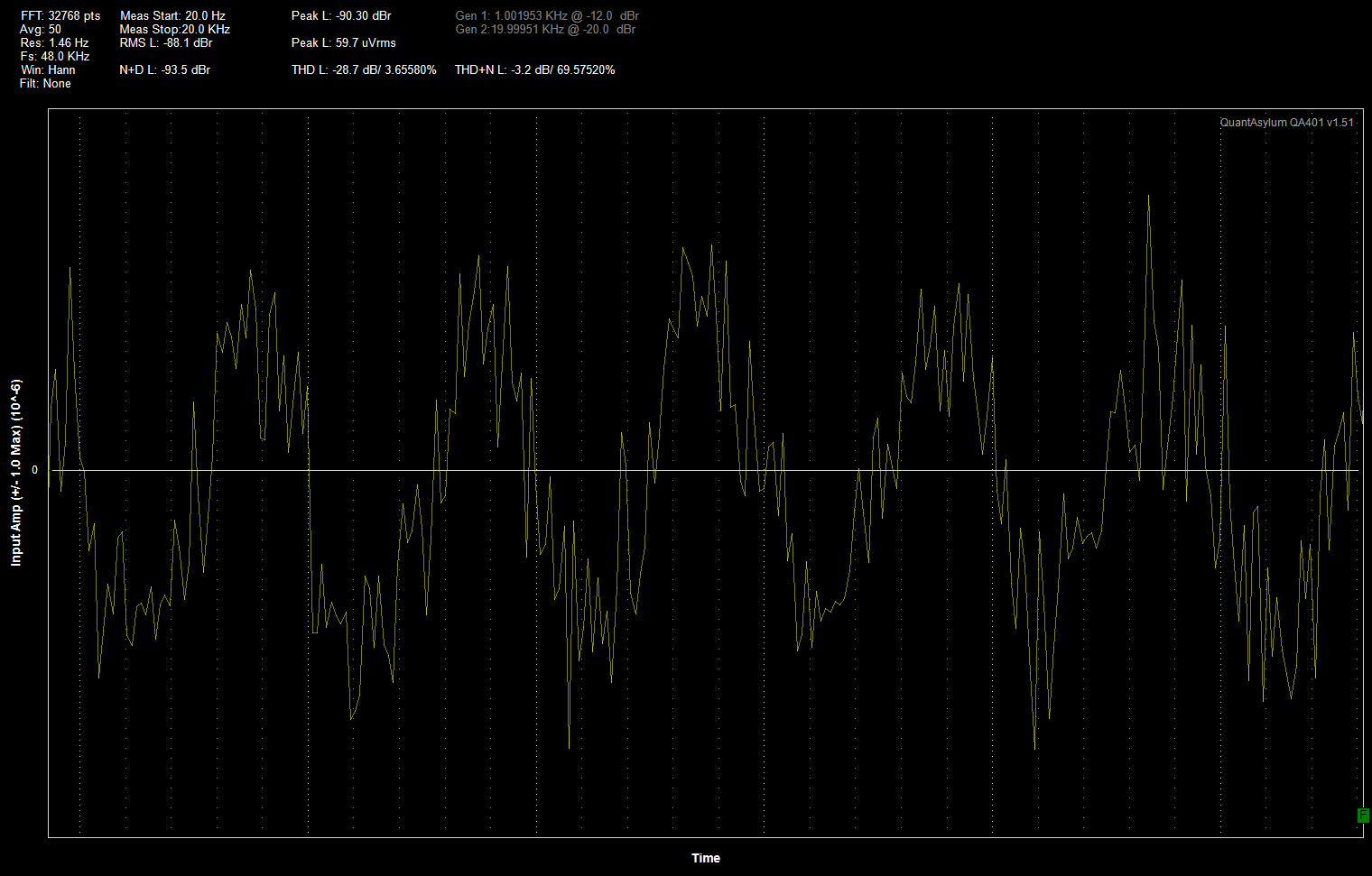Click the green F indicator at plot edge

[x=1363, y=816]
